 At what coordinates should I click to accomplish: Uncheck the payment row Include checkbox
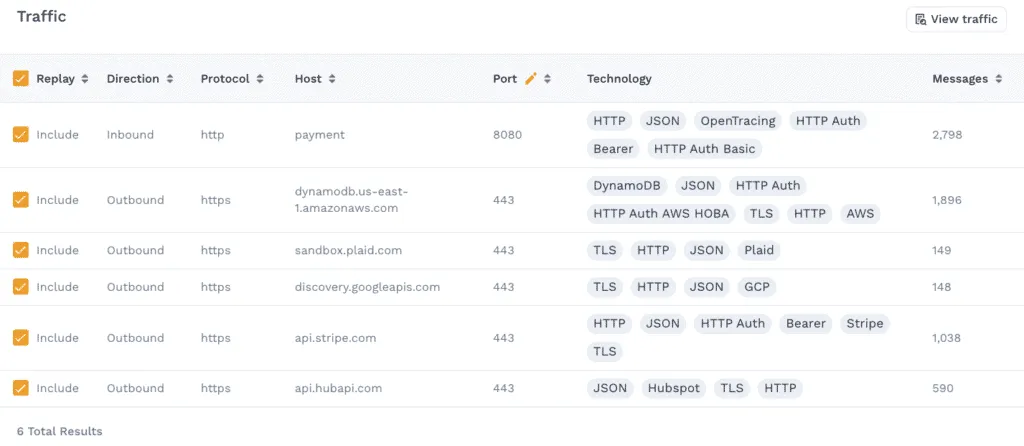[x=20, y=135]
